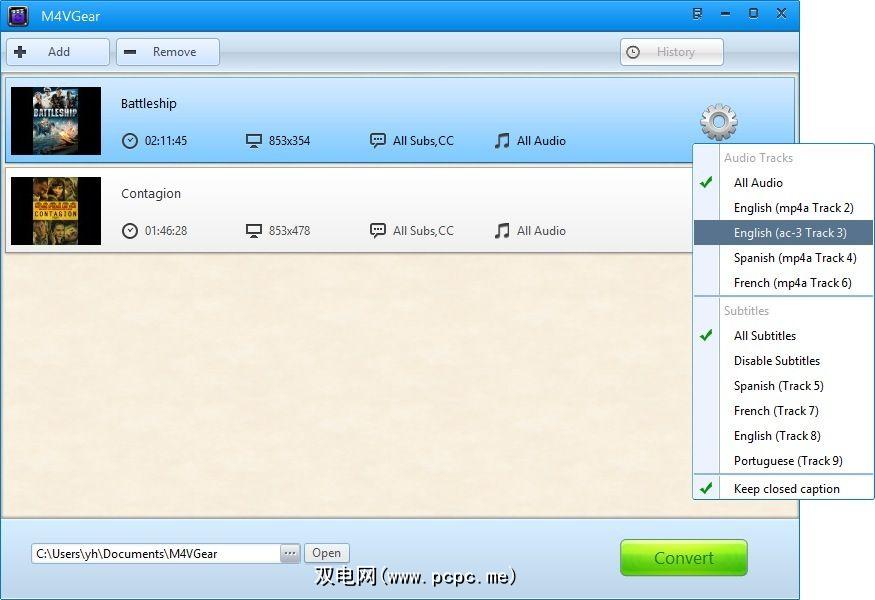Click Contagion All Audio text
This screenshot has height=600, width=875.
[x=541, y=231]
